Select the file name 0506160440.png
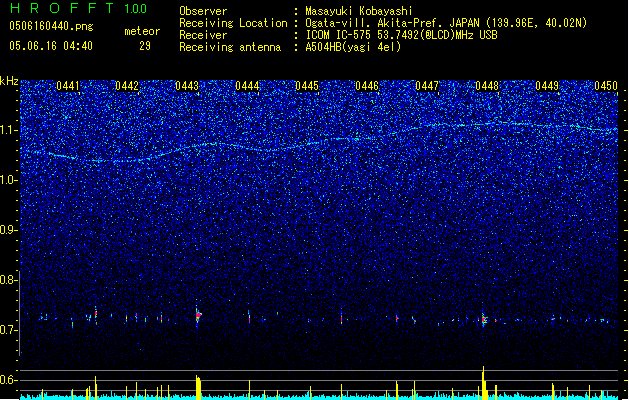This screenshot has width=629, height=400. coord(51,26)
